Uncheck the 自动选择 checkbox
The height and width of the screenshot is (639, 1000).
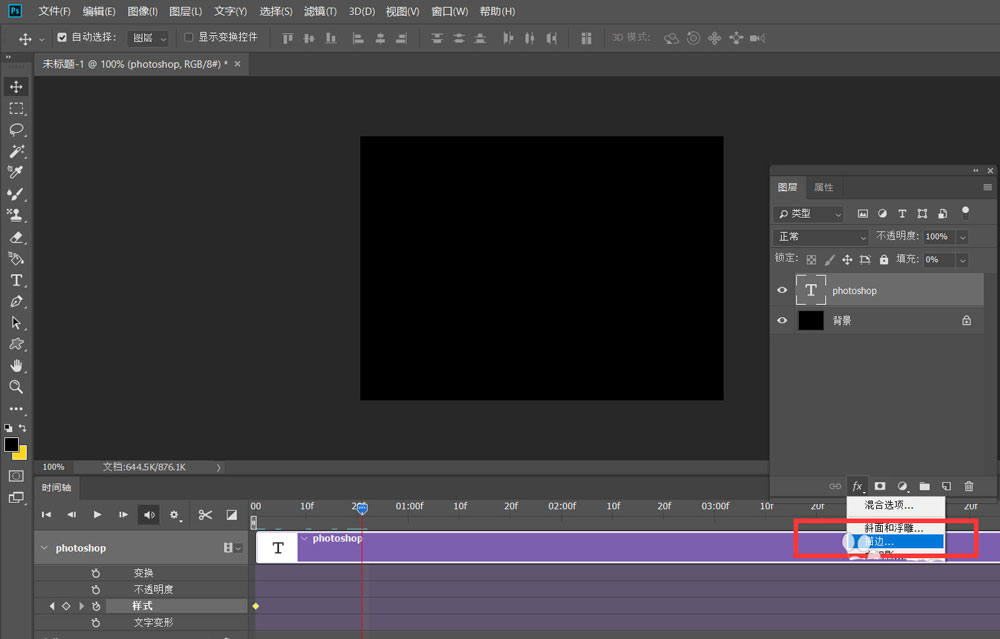click(62, 38)
